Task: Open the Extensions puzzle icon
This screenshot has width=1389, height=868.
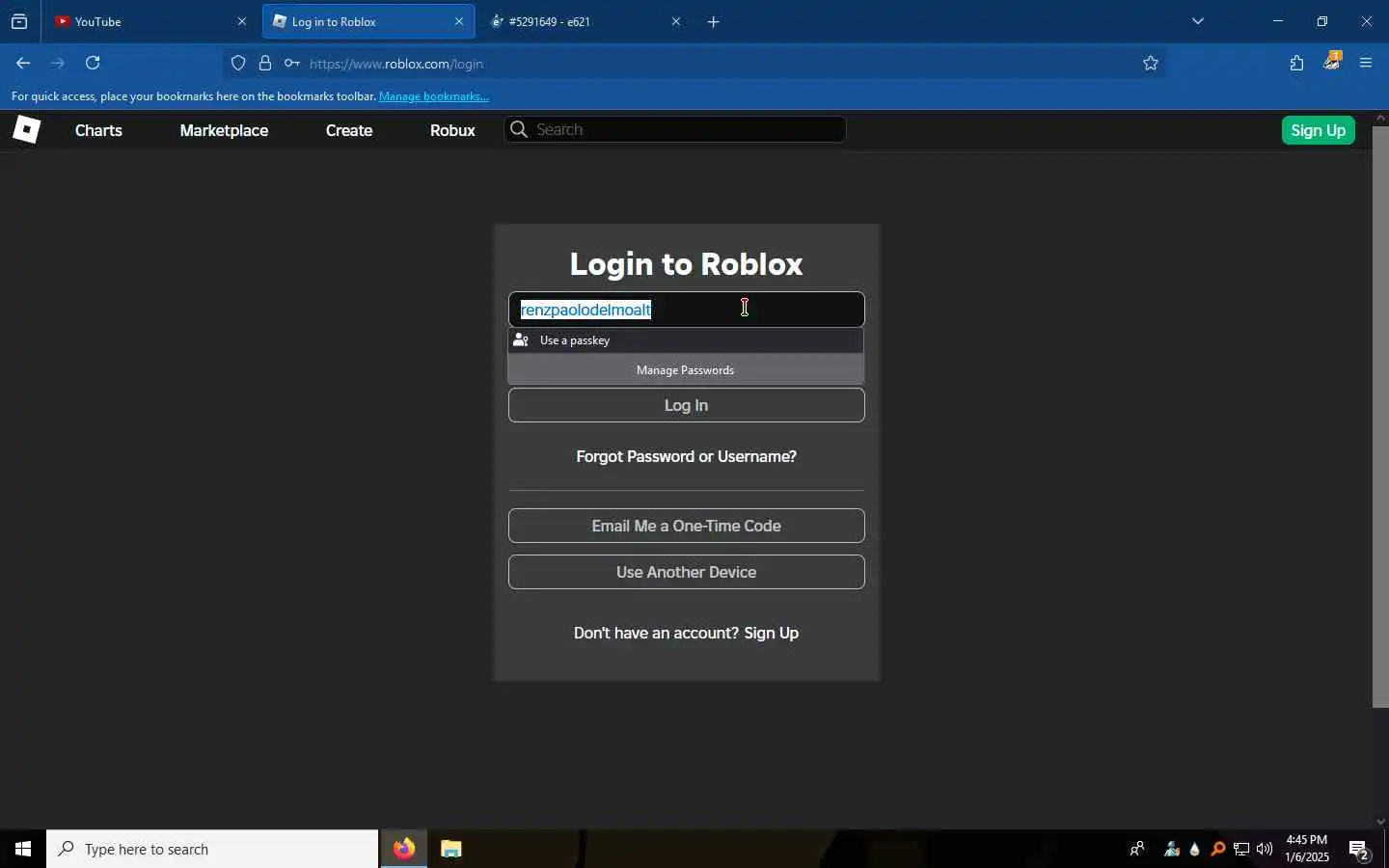Action: point(1296,64)
